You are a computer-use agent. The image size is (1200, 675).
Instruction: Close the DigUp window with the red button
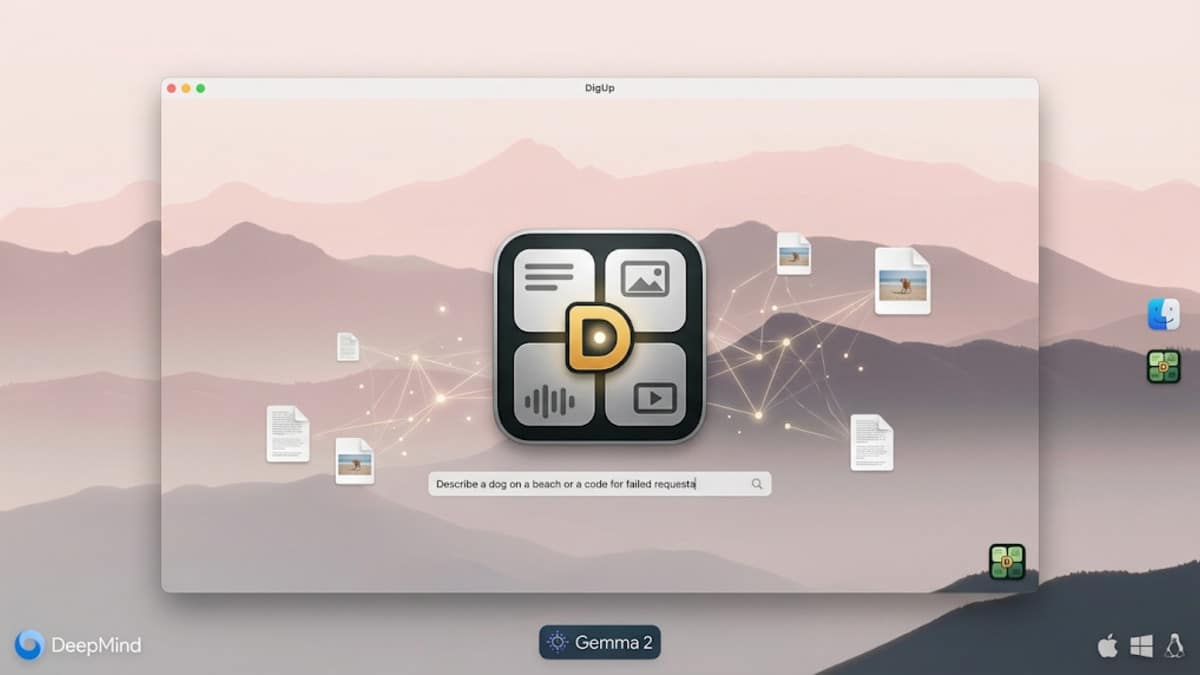(x=172, y=88)
